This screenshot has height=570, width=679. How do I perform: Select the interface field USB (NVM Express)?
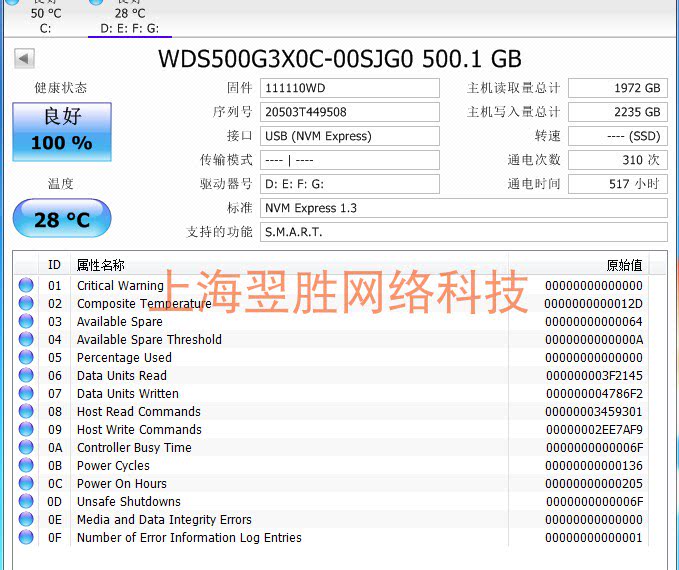click(349, 136)
